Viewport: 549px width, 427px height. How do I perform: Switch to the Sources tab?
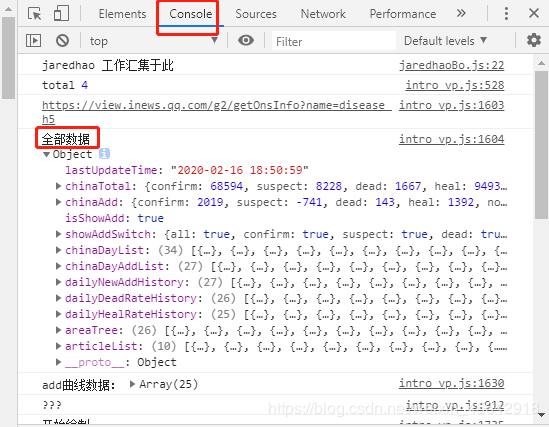pos(256,14)
